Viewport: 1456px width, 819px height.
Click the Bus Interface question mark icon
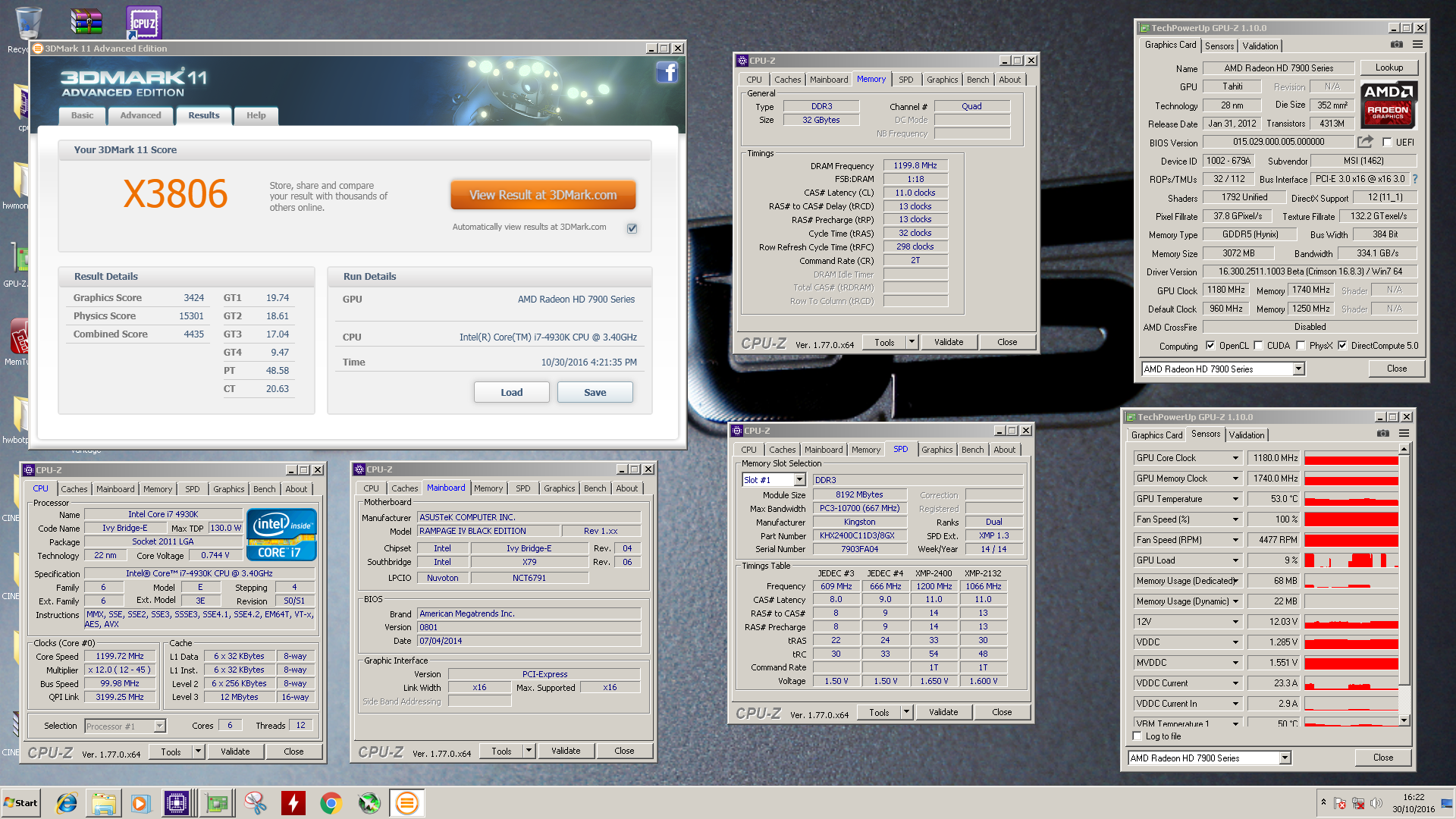click(x=1414, y=179)
